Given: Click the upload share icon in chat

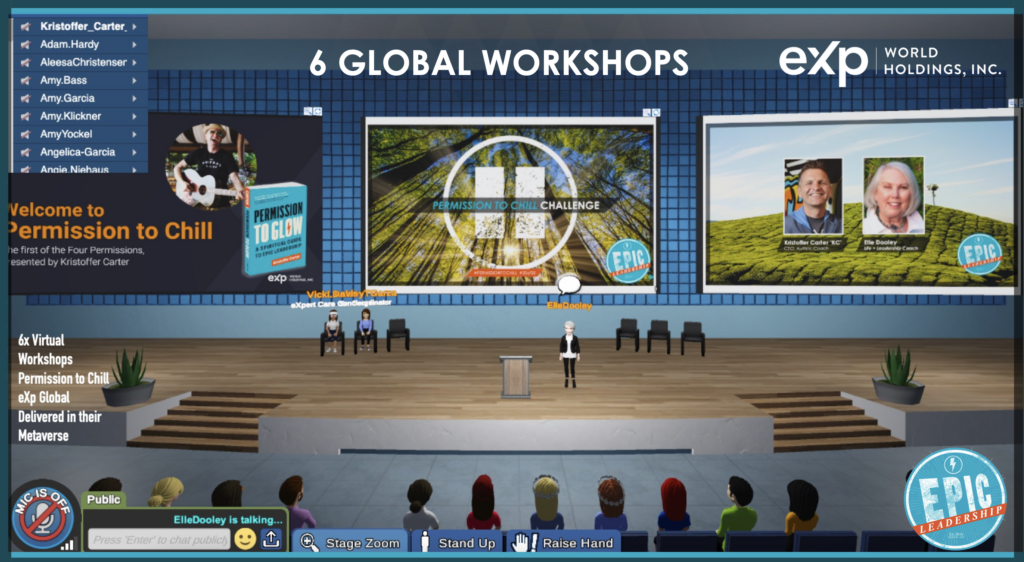Looking at the screenshot, I should [271, 539].
